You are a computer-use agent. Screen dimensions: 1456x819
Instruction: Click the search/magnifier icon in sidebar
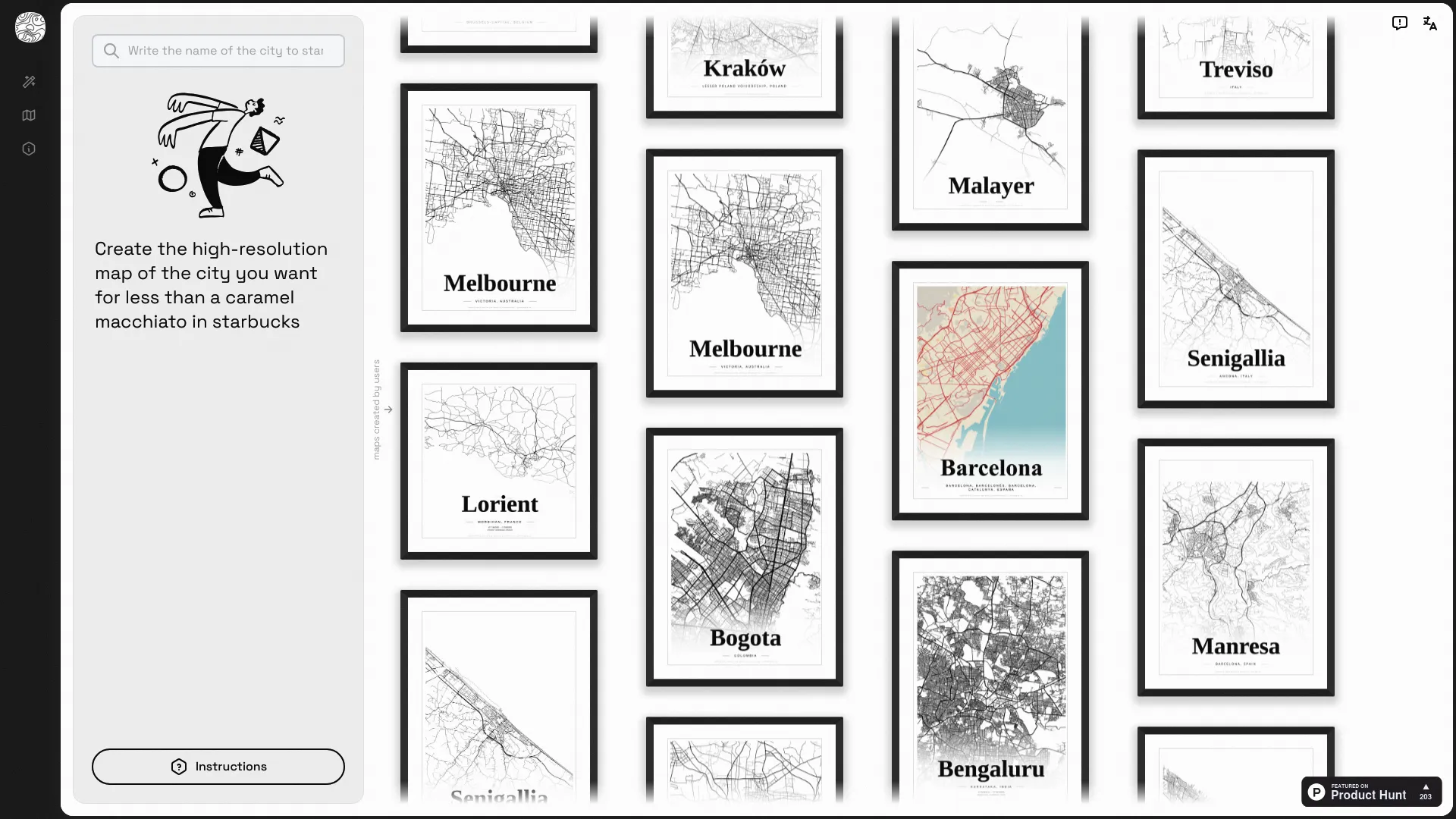(111, 50)
